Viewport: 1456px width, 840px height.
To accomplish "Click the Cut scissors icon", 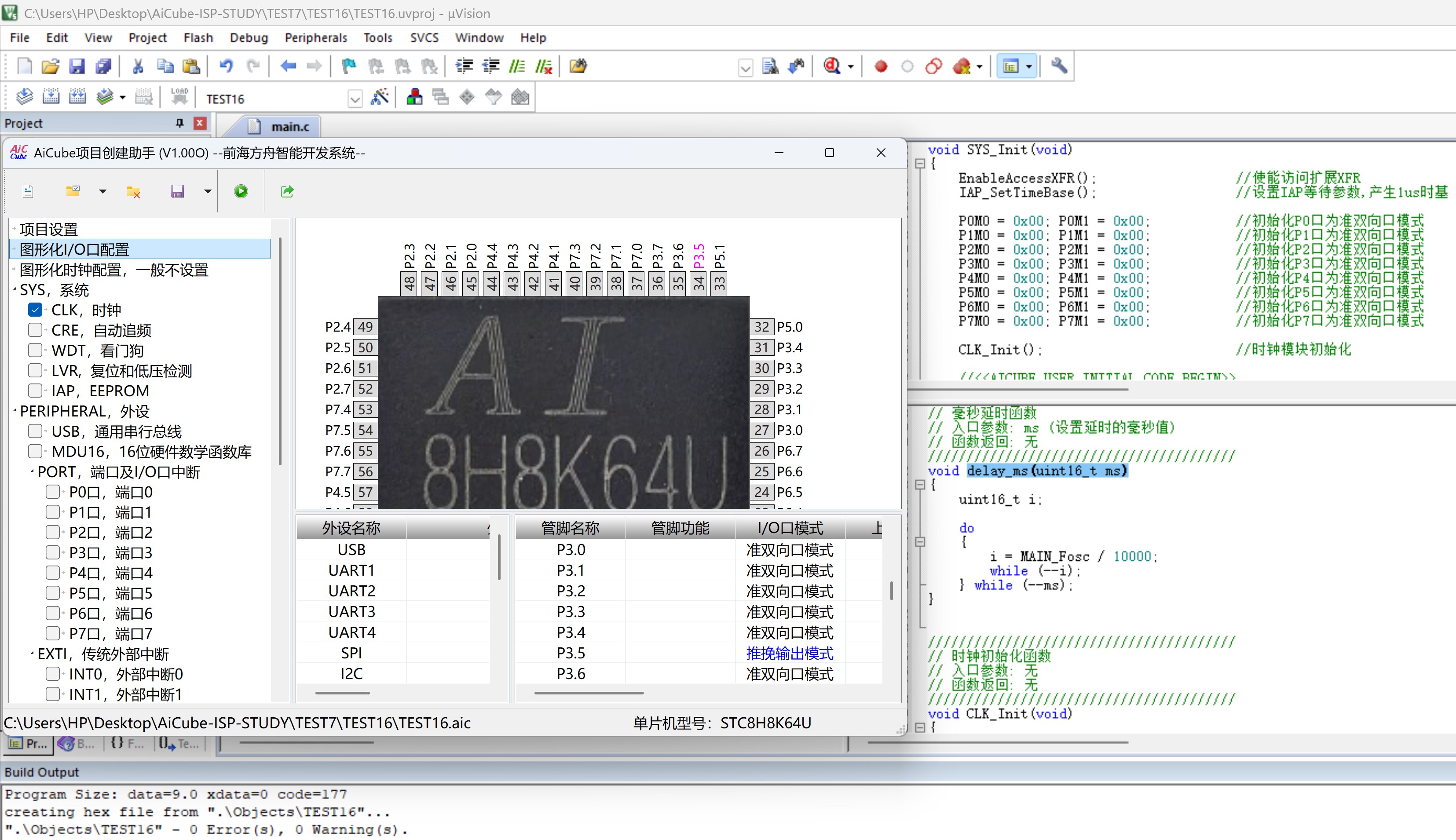I will click(138, 66).
